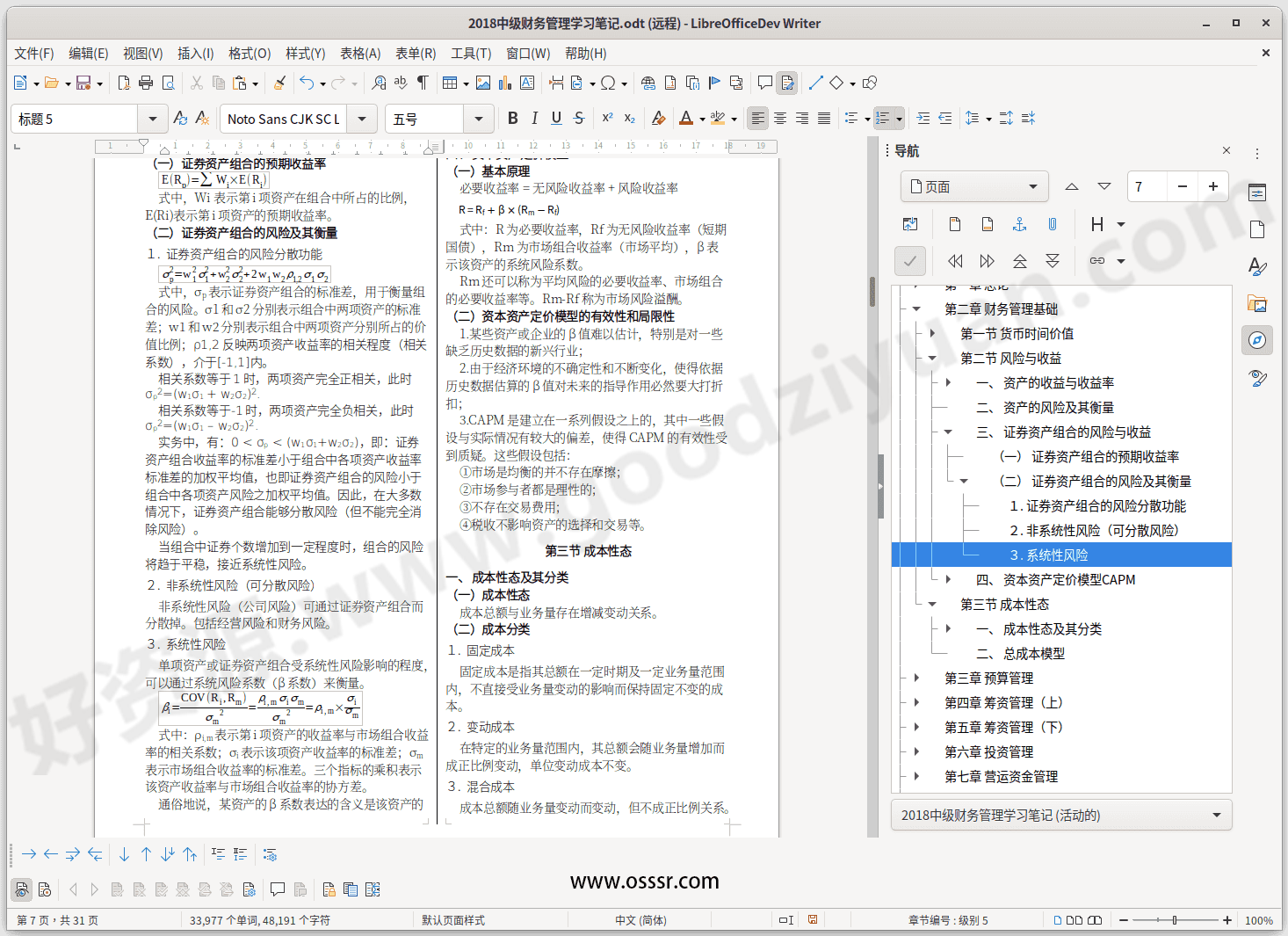Select 第三章 预算管理 in Navigator

pyautogui.click(x=989, y=678)
